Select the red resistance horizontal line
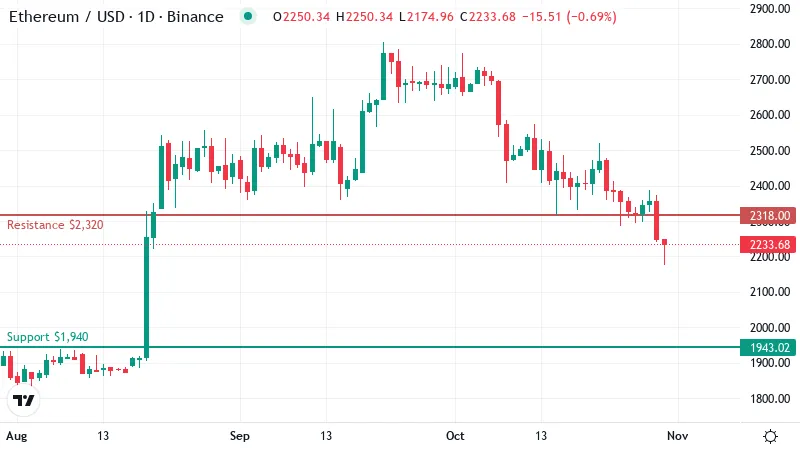 [x=370, y=215]
